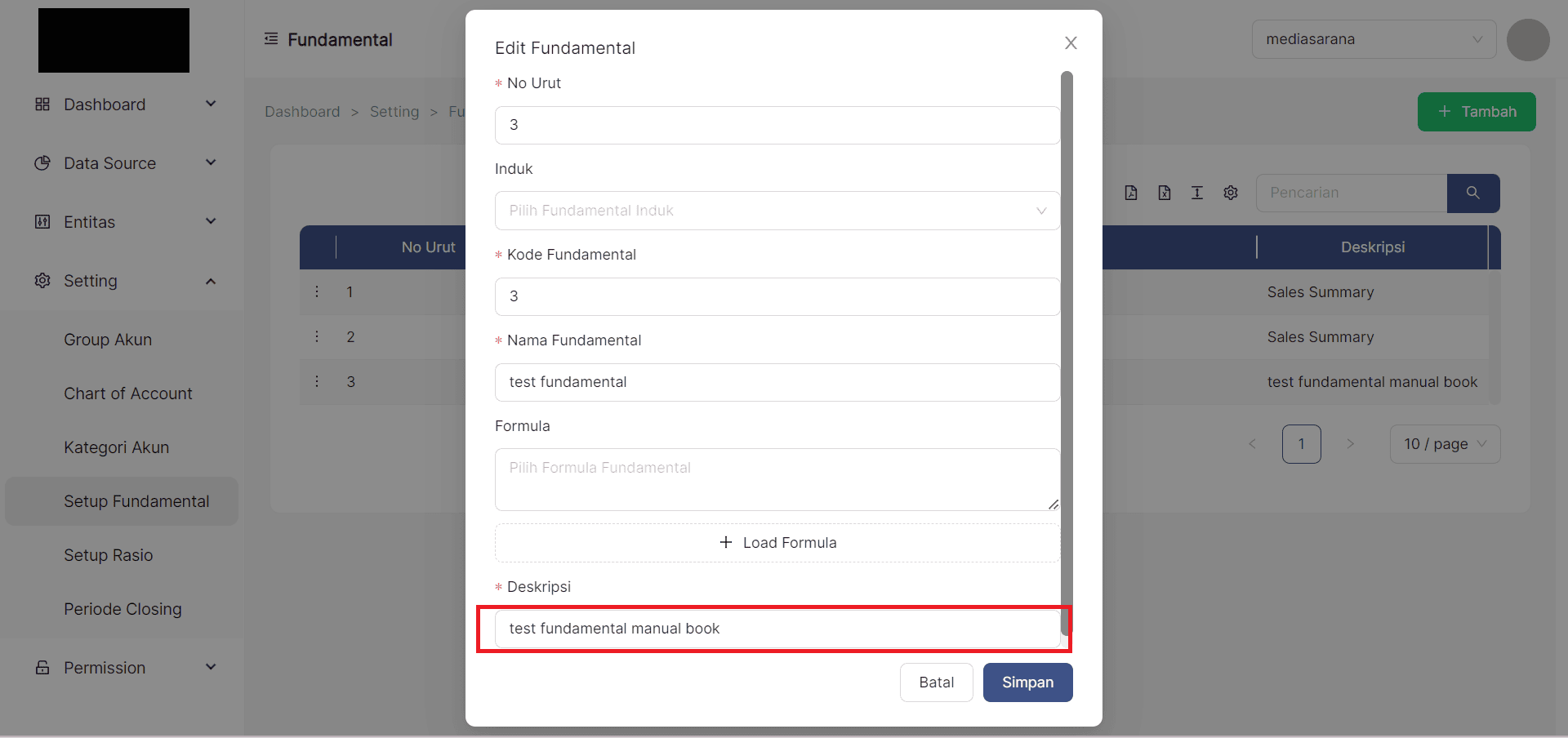
Task: Open Chart of Account menu item
Action: point(128,393)
